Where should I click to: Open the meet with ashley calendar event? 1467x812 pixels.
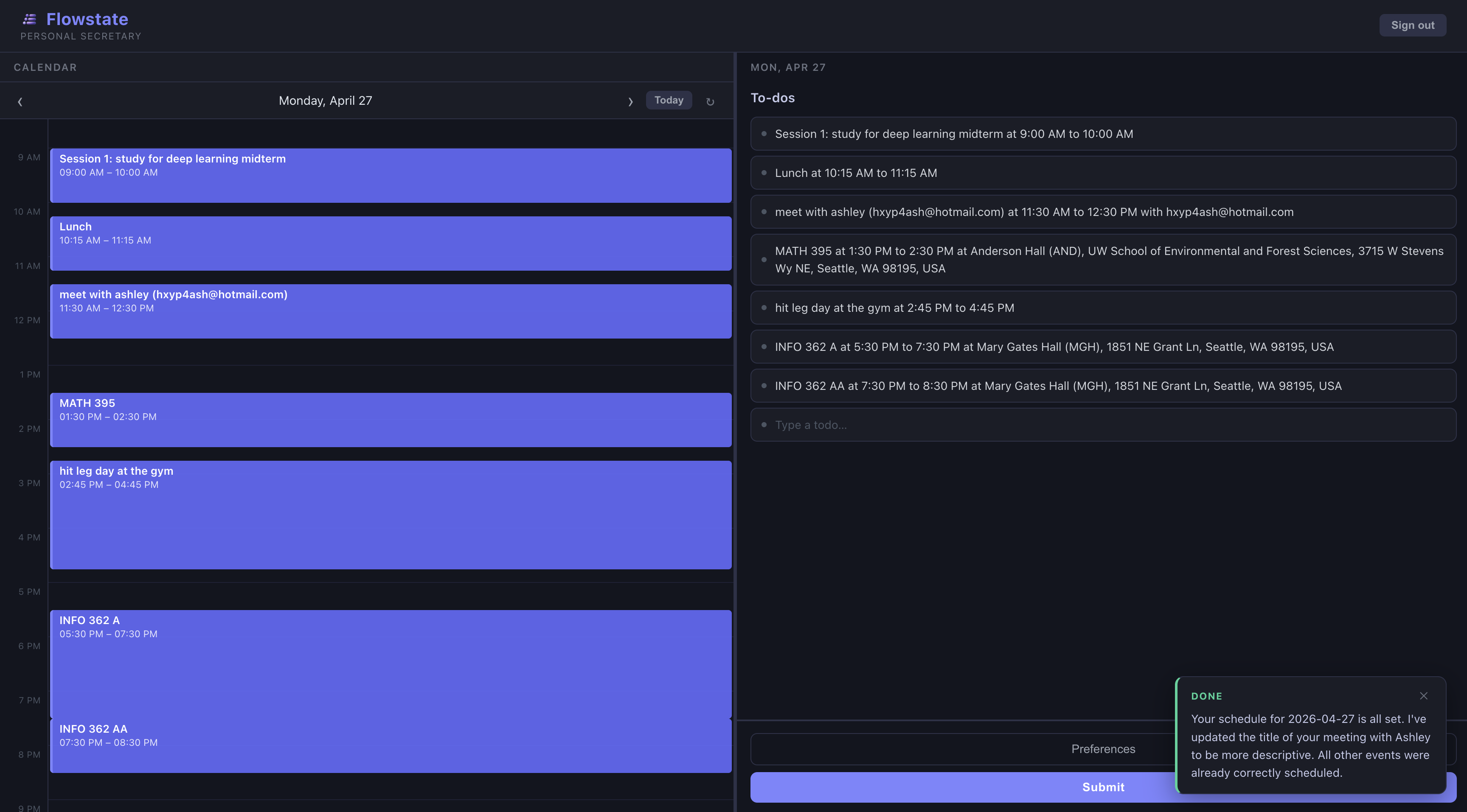[x=391, y=311]
